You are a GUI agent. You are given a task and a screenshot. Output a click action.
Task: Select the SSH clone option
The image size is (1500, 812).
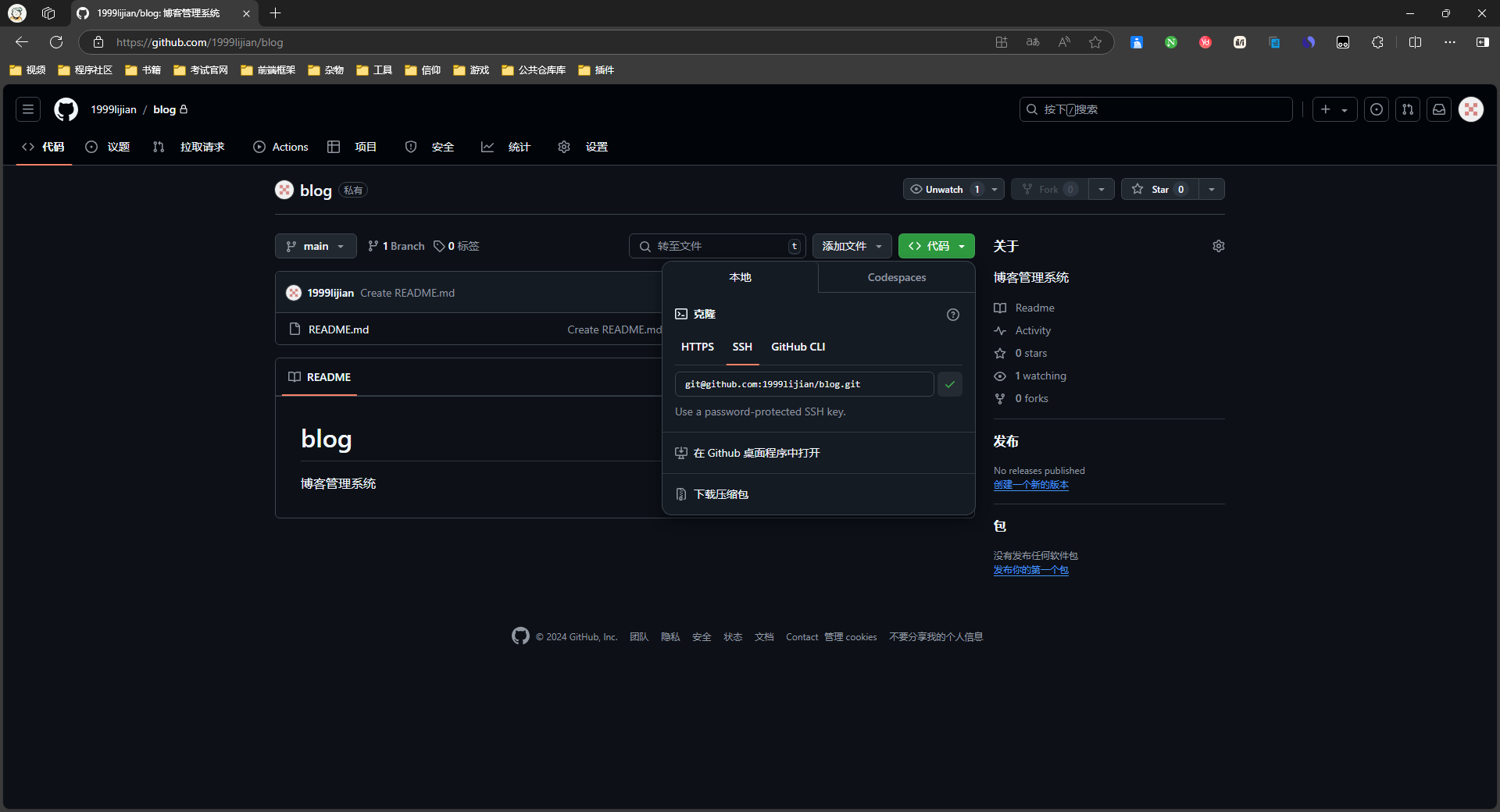point(742,347)
